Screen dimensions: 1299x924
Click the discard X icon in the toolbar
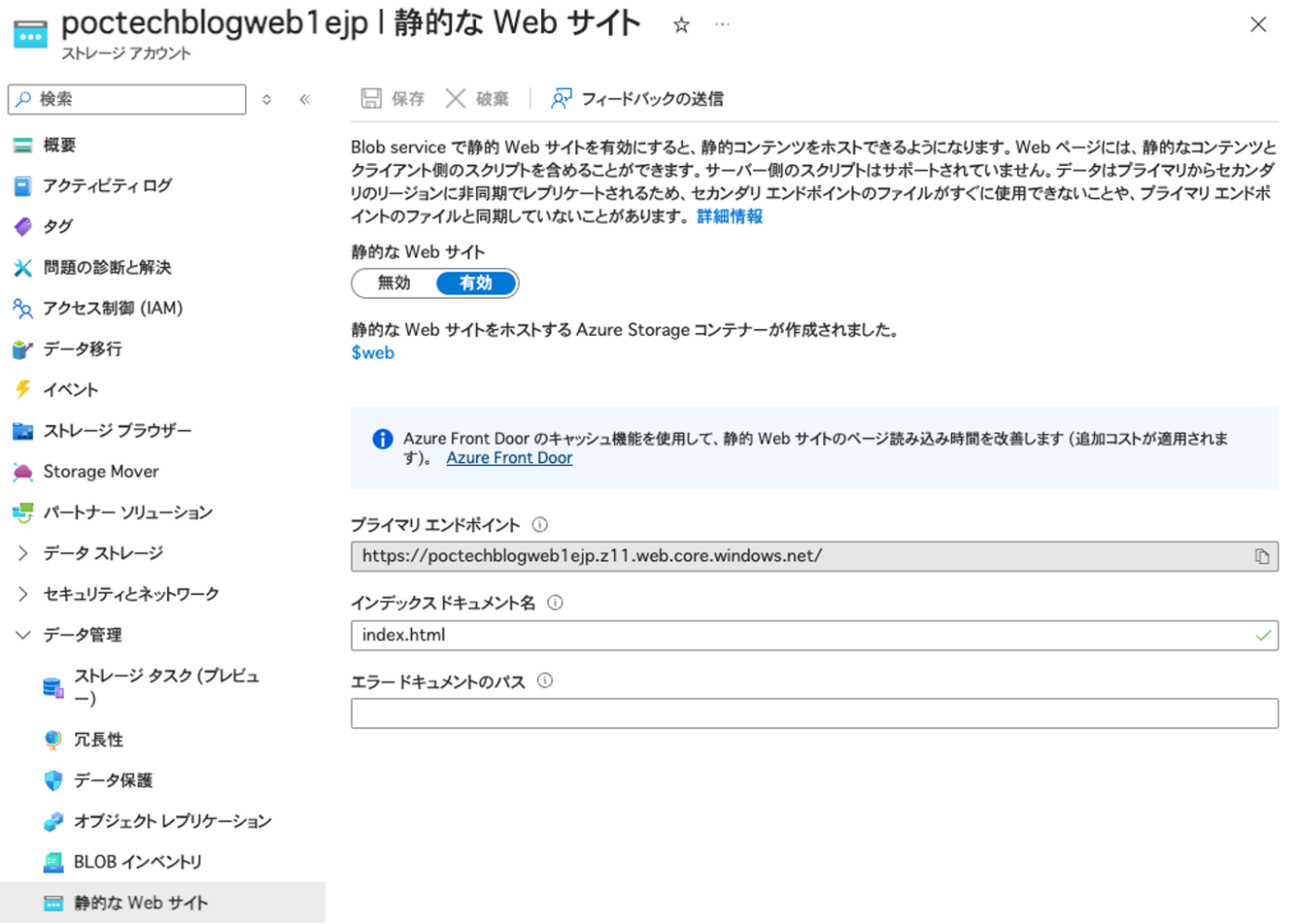point(455,98)
